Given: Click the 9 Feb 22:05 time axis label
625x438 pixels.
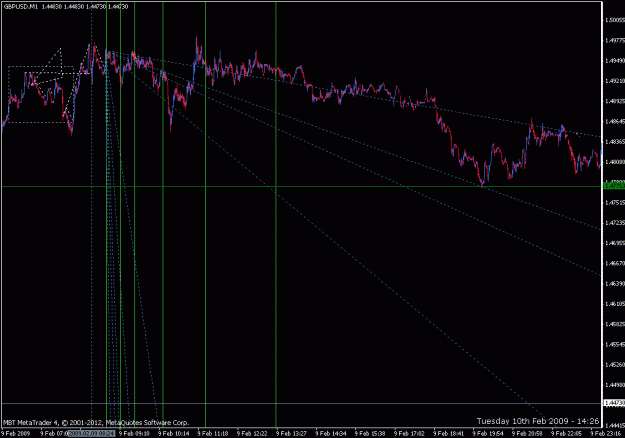Looking at the screenshot, I should [566, 433].
